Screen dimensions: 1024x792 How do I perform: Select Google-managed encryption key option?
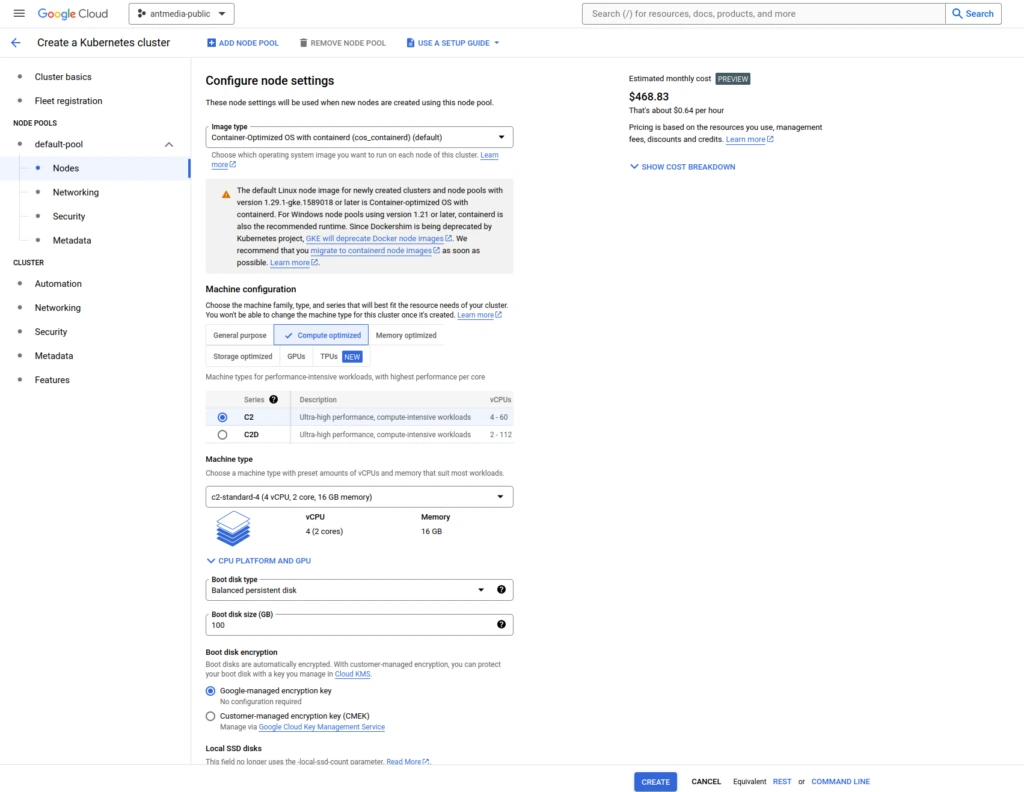pos(210,691)
